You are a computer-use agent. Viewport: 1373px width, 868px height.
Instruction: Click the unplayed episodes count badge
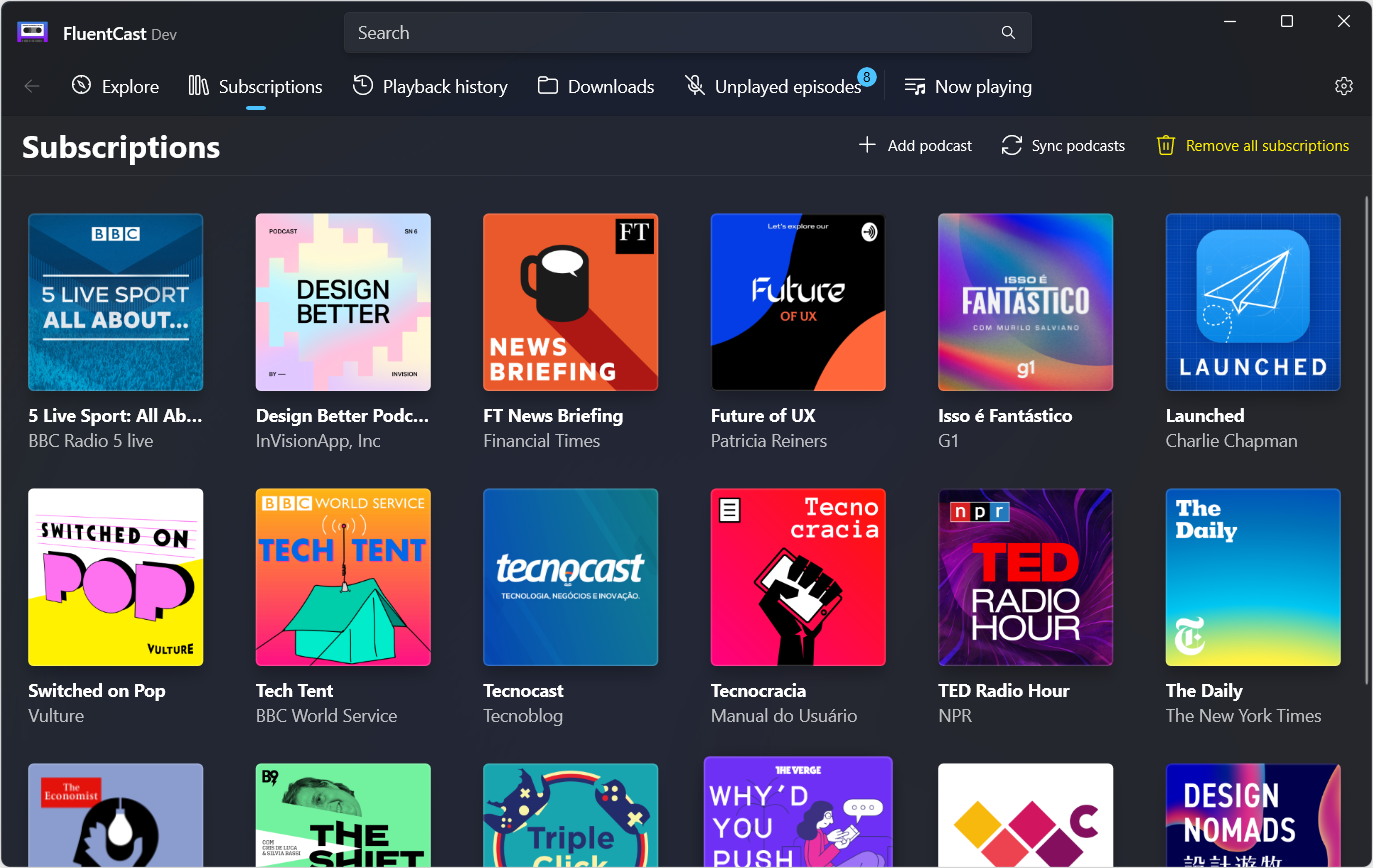click(866, 76)
